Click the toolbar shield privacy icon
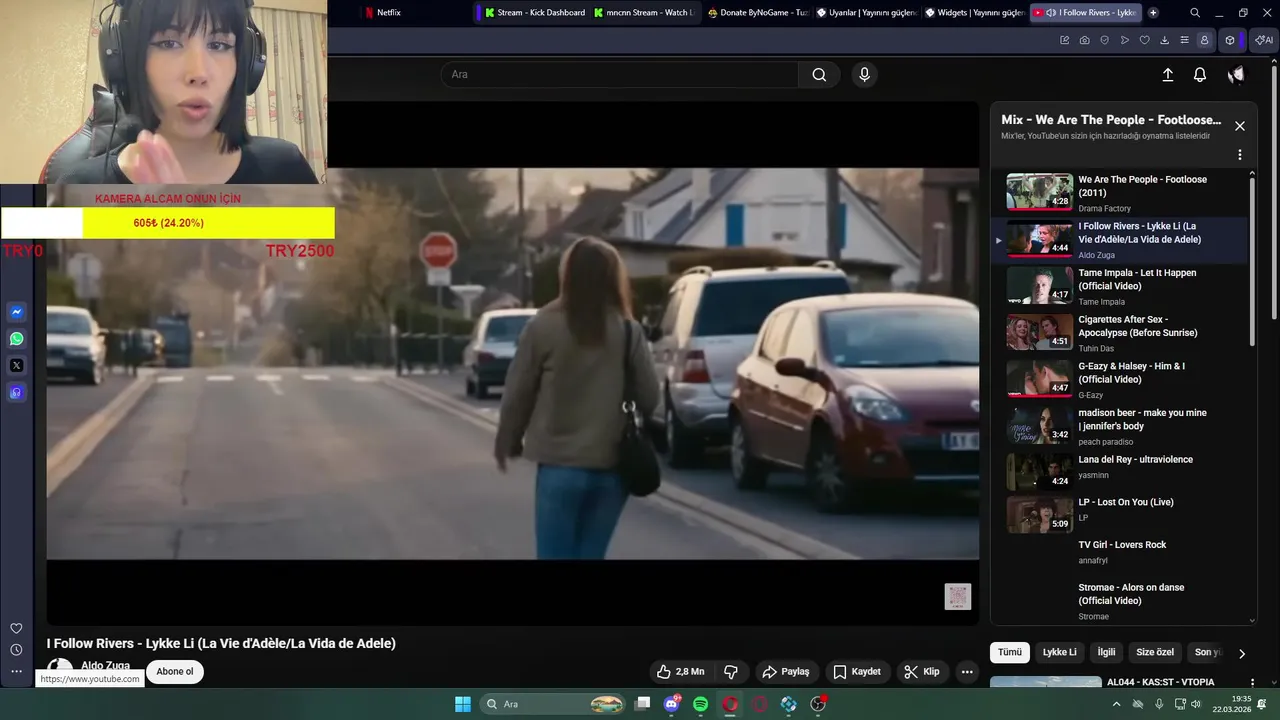The image size is (1280, 720). 1105,40
